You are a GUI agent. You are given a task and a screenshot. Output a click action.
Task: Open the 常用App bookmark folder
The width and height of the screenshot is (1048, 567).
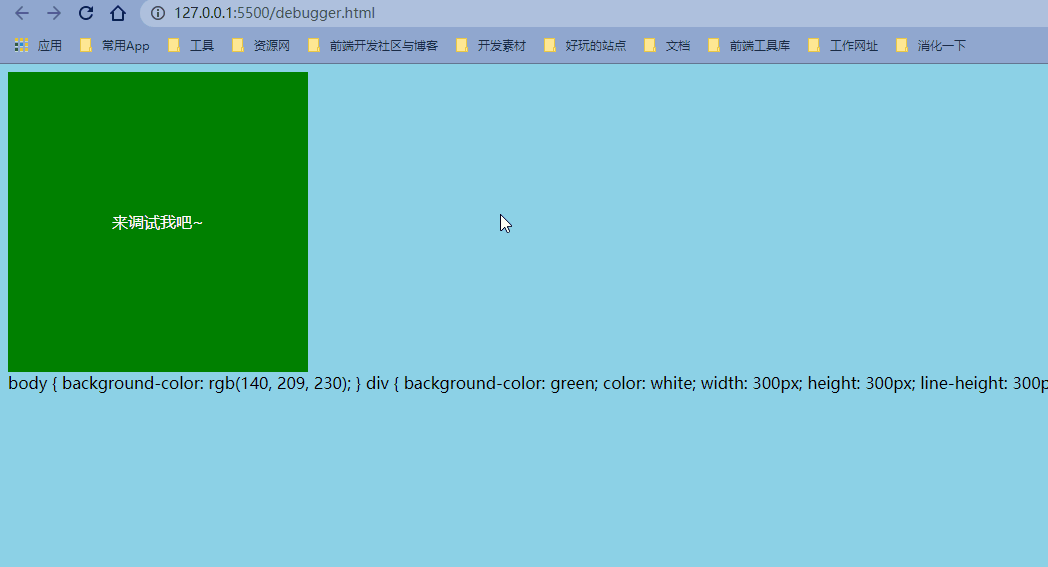[115, 45]
